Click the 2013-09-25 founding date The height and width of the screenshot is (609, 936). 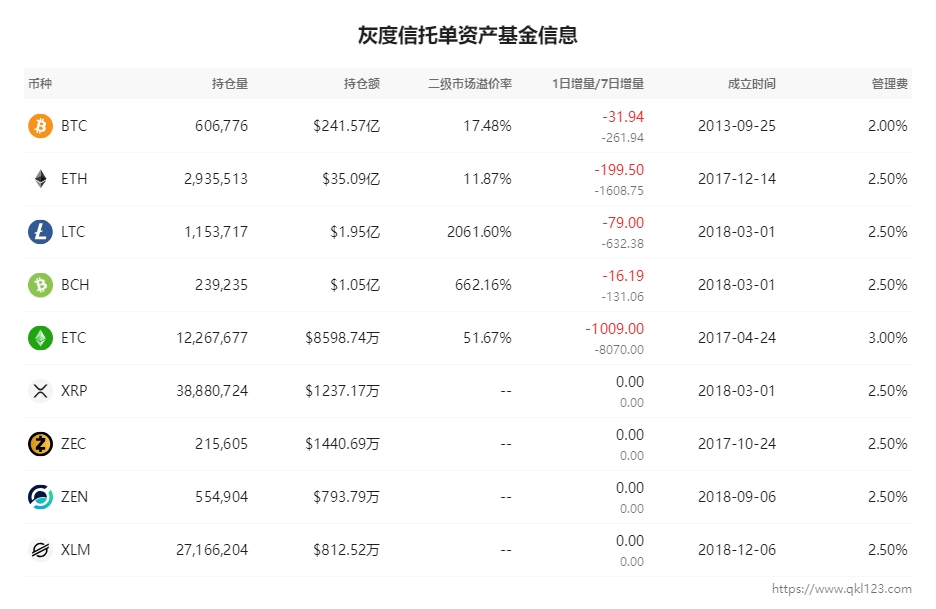(737, 126)
